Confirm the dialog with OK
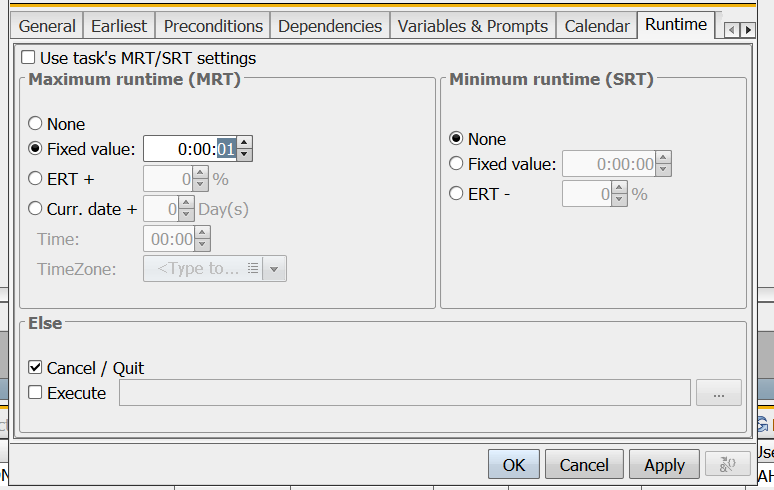Viewport: 774px width, 490px height. [514, 464]
